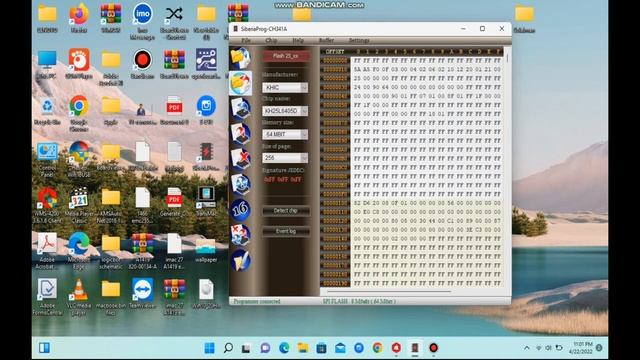Open VLC media player desktop icon
The height and width of the screenshot is (360, 640).
[x=79, y=297]
